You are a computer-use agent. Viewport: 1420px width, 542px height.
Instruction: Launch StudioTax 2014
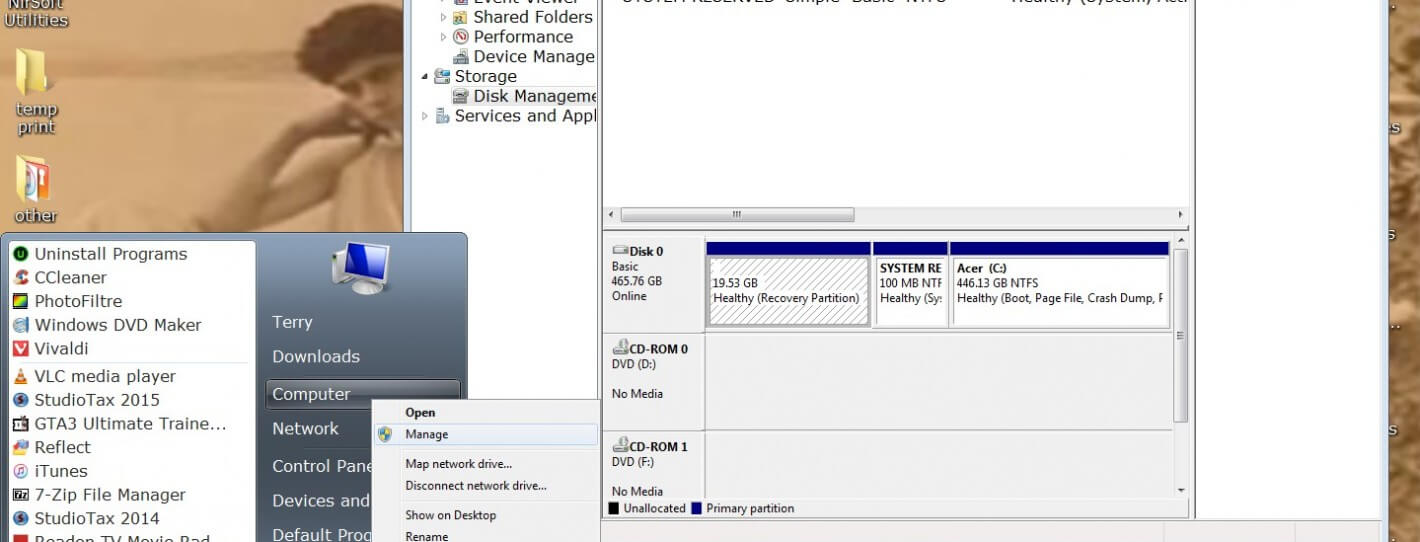click(x=97, y=519)
